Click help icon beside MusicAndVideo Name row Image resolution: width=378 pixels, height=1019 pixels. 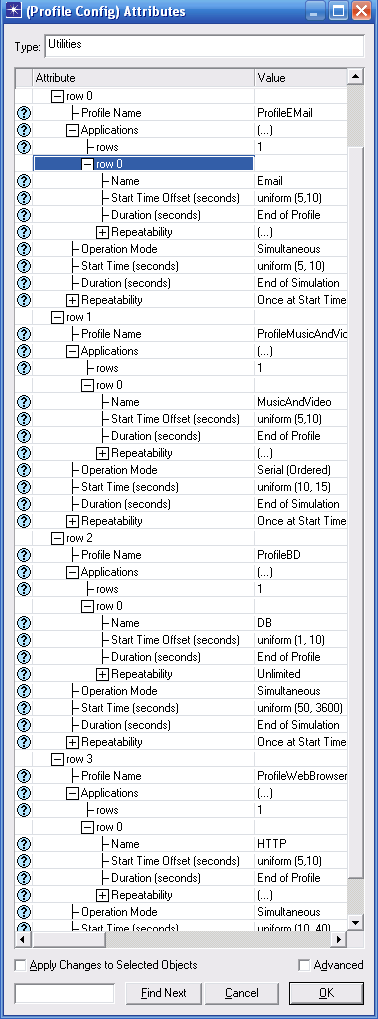(23, 402)
